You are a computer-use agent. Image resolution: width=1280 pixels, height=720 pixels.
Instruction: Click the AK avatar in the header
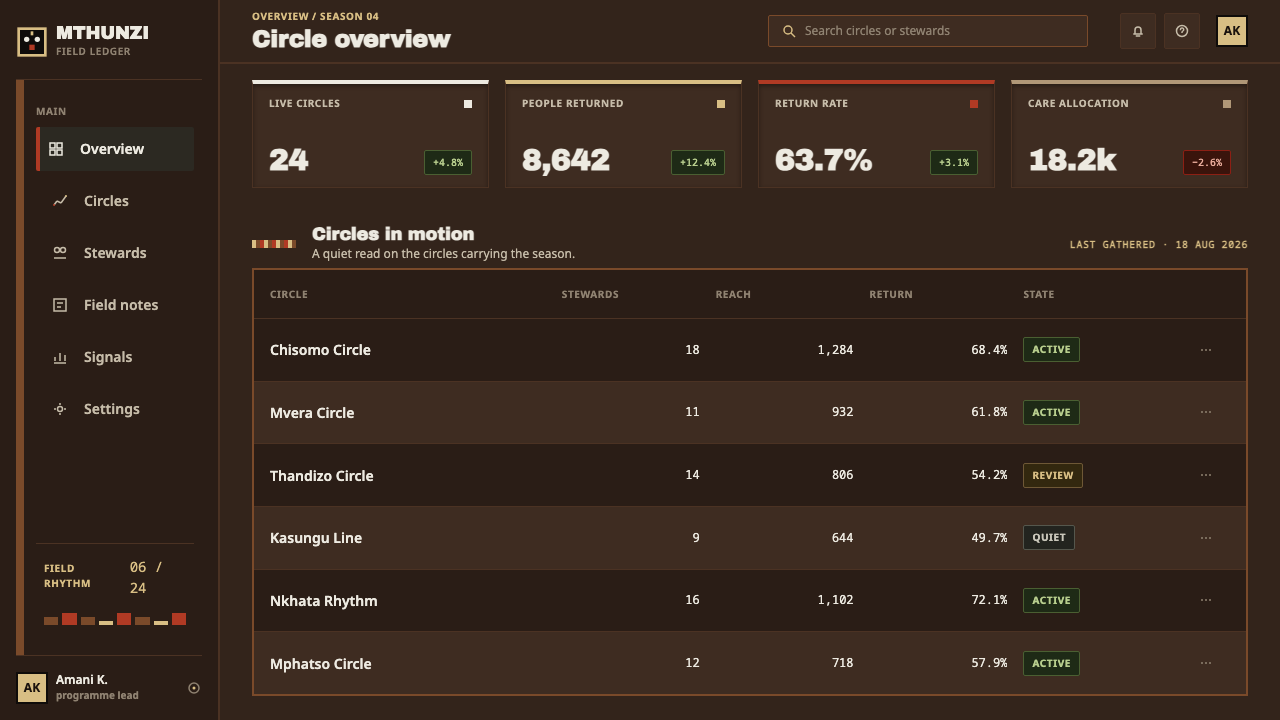coord(1232,31)
